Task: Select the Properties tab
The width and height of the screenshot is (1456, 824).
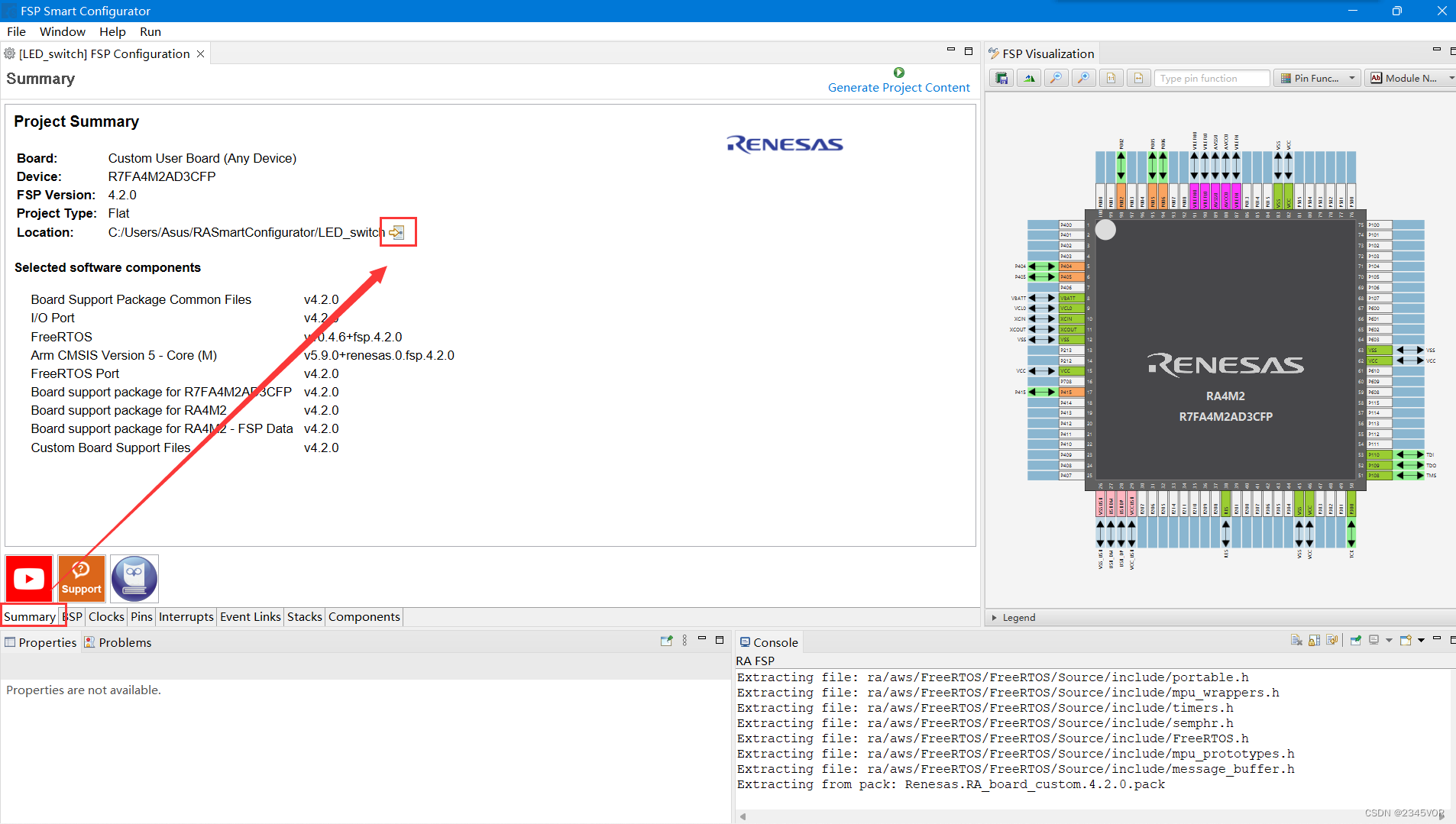Action: (40, 642)
